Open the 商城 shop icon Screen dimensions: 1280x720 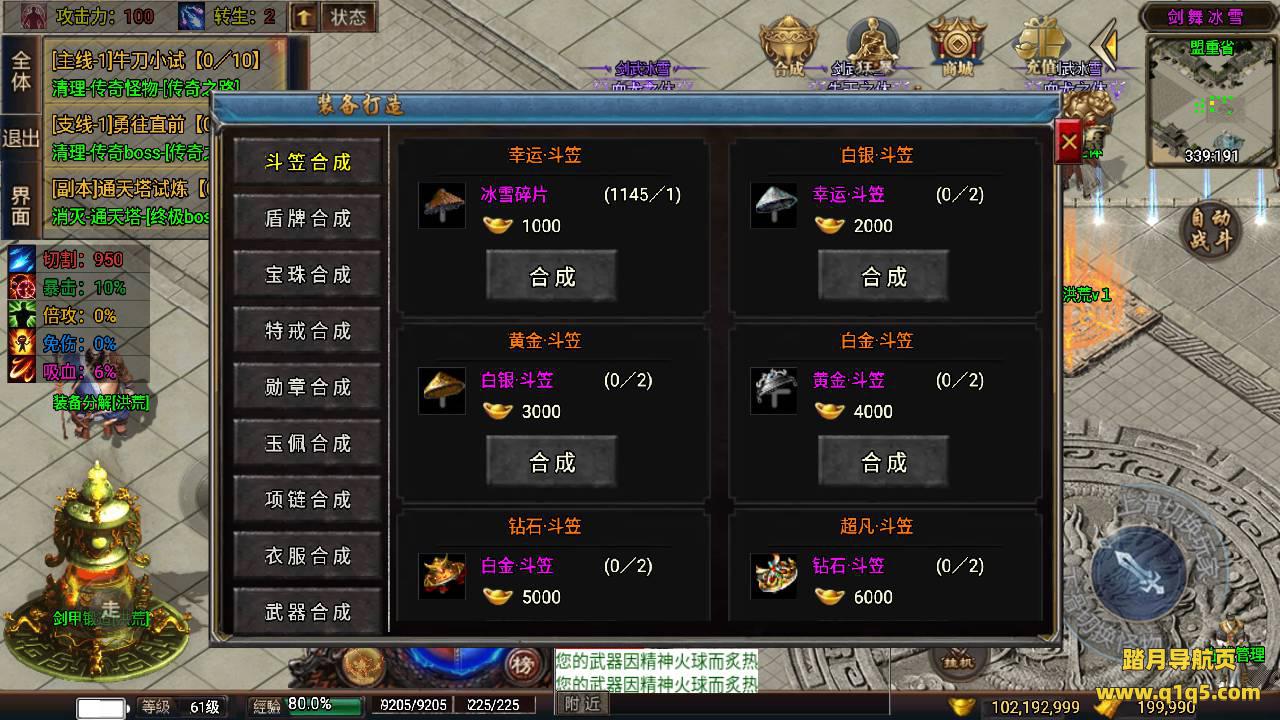click(x=957, y=45)
